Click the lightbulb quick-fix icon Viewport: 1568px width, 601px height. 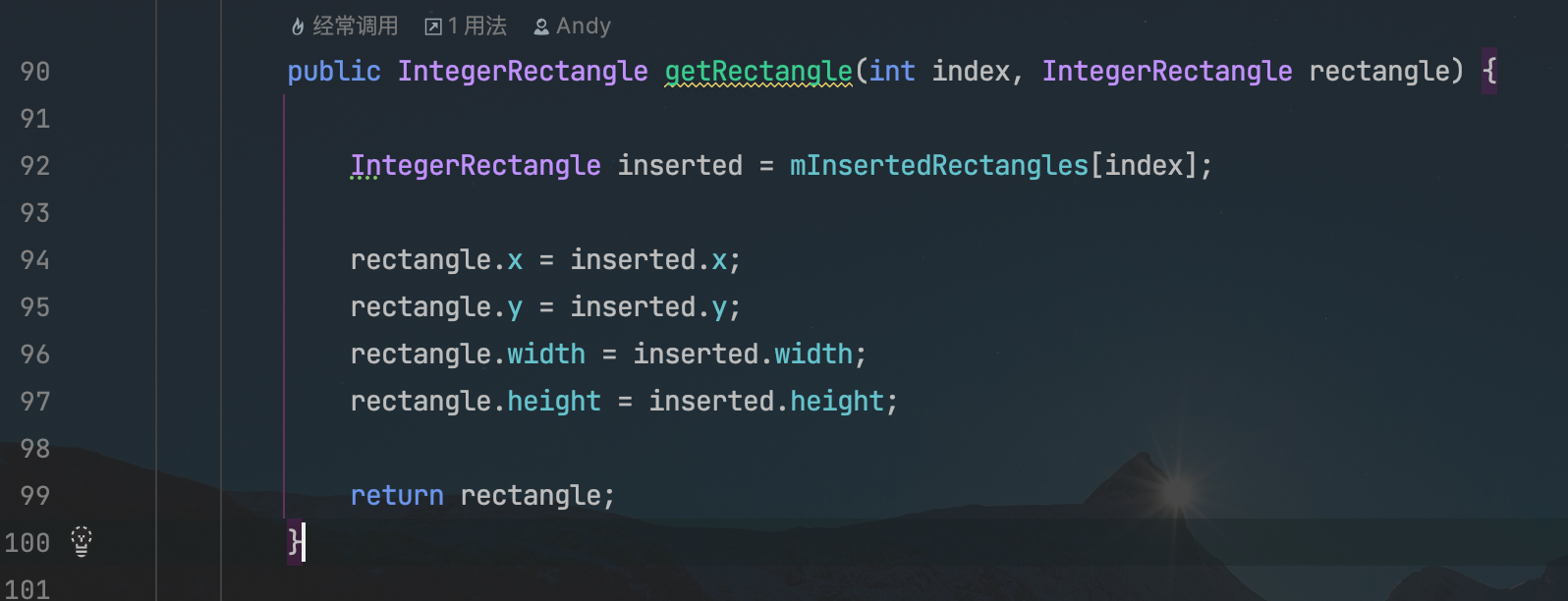[x=82, y=541]
